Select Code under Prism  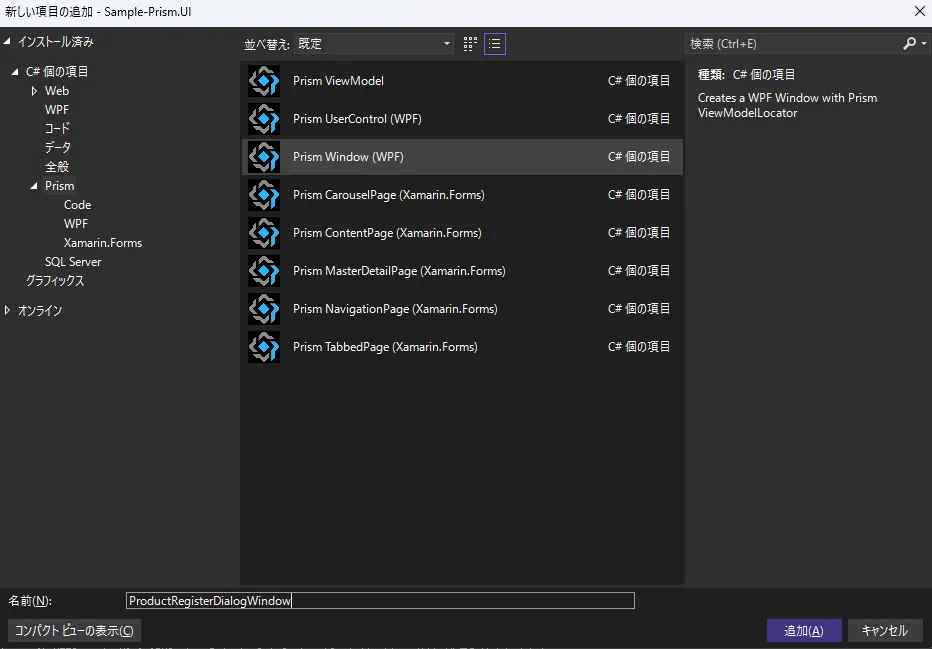point(77,205)
